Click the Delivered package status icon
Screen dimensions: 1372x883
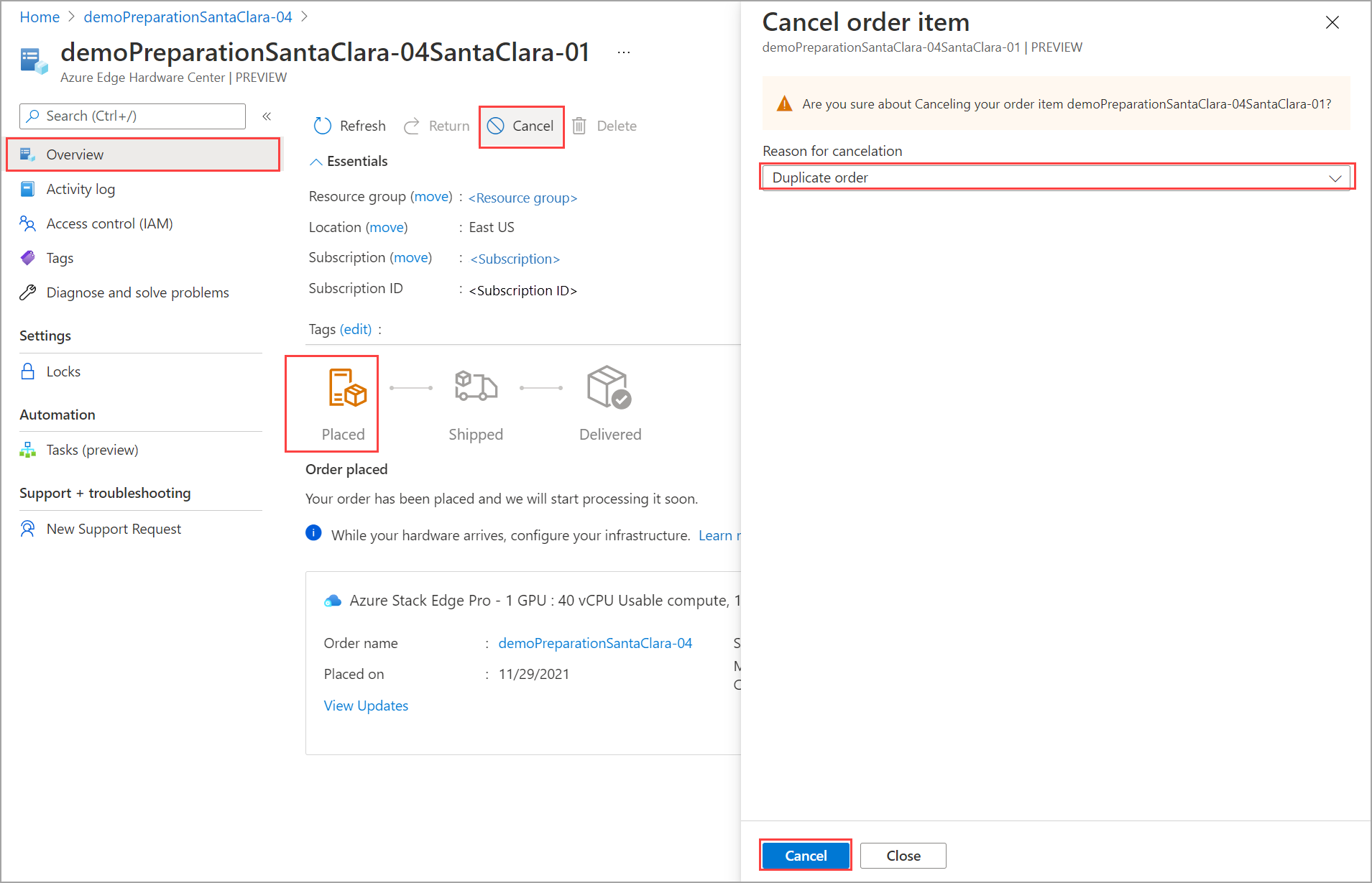tap(609, 387)
